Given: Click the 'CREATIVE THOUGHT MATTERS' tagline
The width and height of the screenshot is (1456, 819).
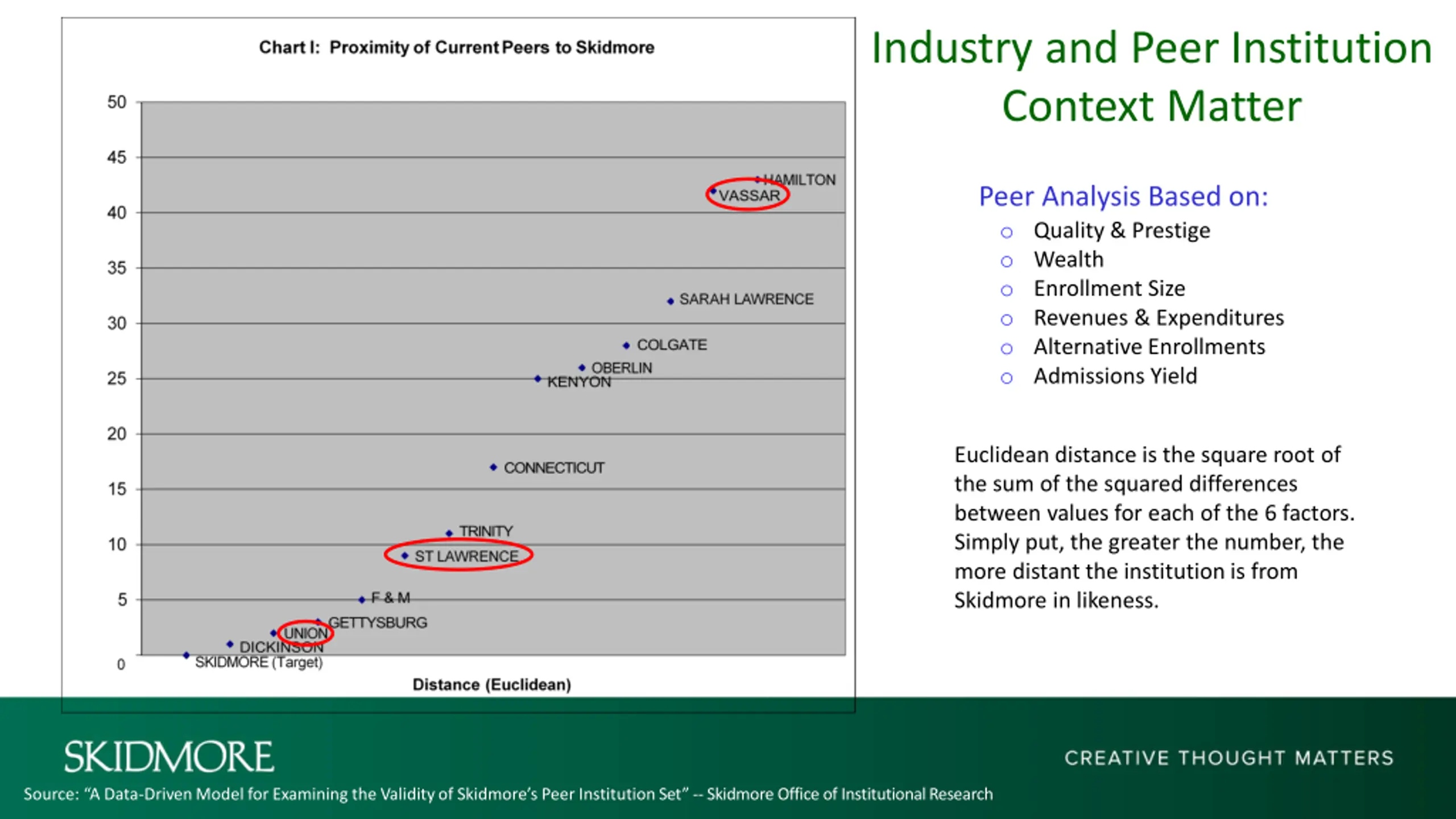Looking at the screenshot, I should [x=1229, y=758].
